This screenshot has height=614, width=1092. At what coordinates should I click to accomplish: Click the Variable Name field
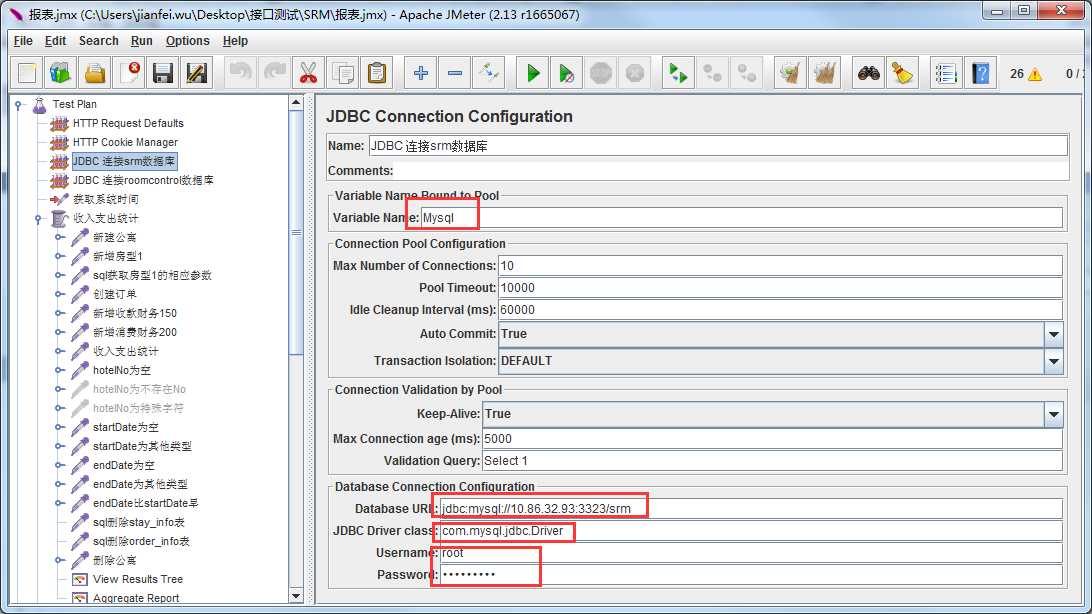coord(742,218)
